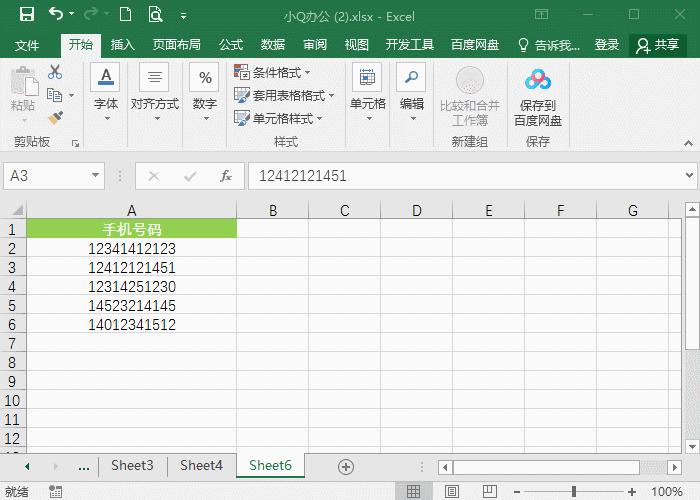Viewport: 700px width, 500px height.
Task: Select cell with 12341412123
Action: [x=132, y=248]
